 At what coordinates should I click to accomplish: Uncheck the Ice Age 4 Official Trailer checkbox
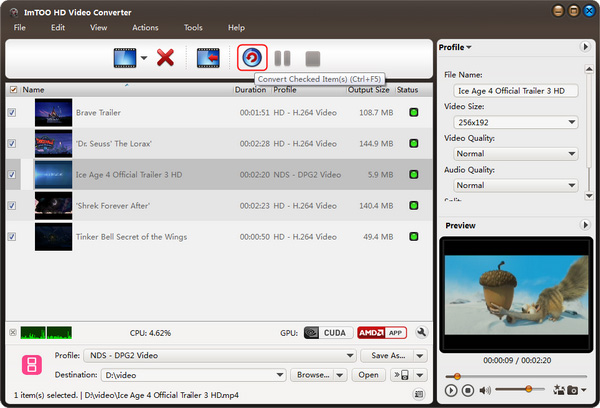[12, 175]
